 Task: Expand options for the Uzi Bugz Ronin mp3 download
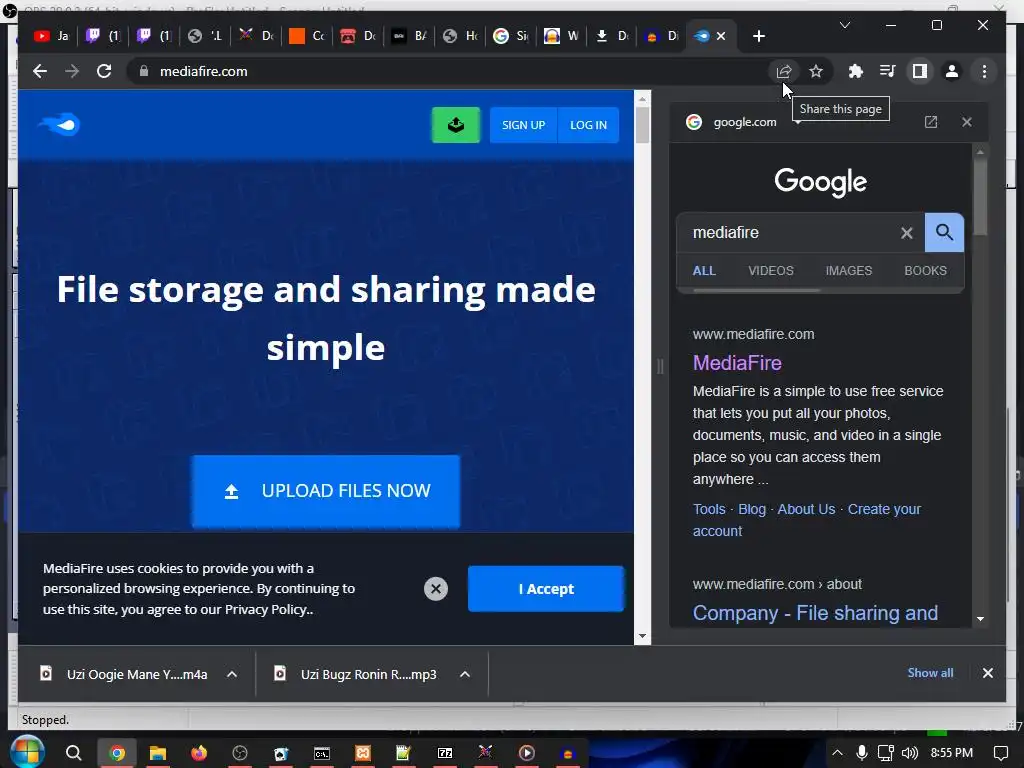[x=465, y=674]
